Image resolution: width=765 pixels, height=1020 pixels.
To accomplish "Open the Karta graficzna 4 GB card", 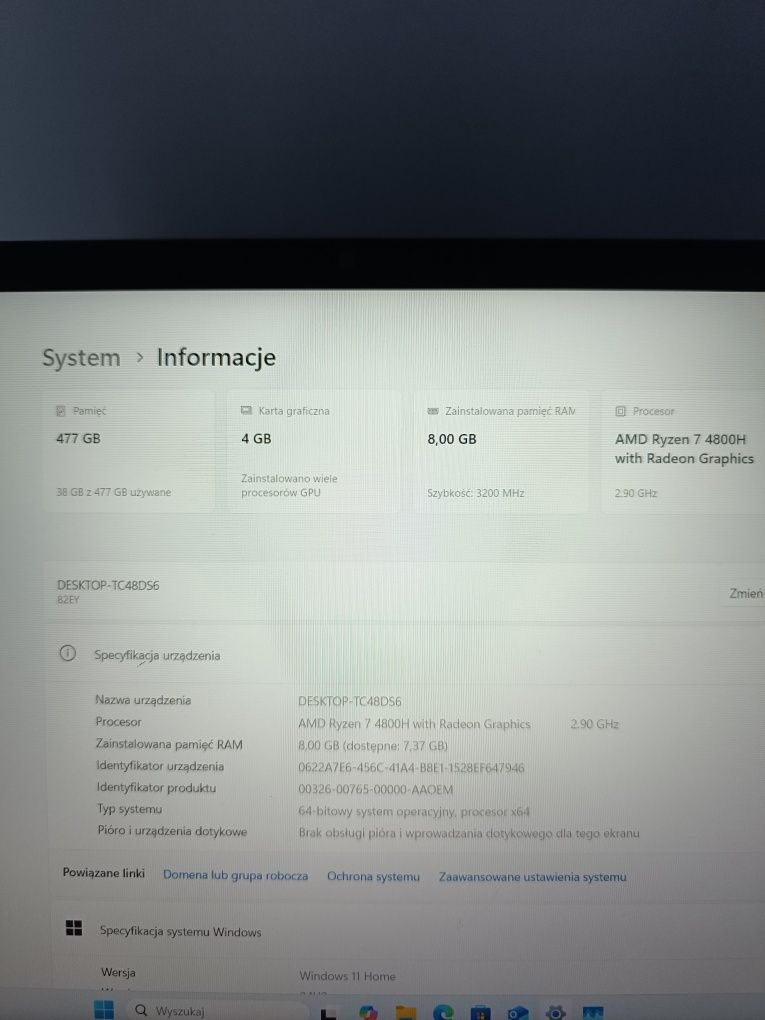I will point(314,452).
